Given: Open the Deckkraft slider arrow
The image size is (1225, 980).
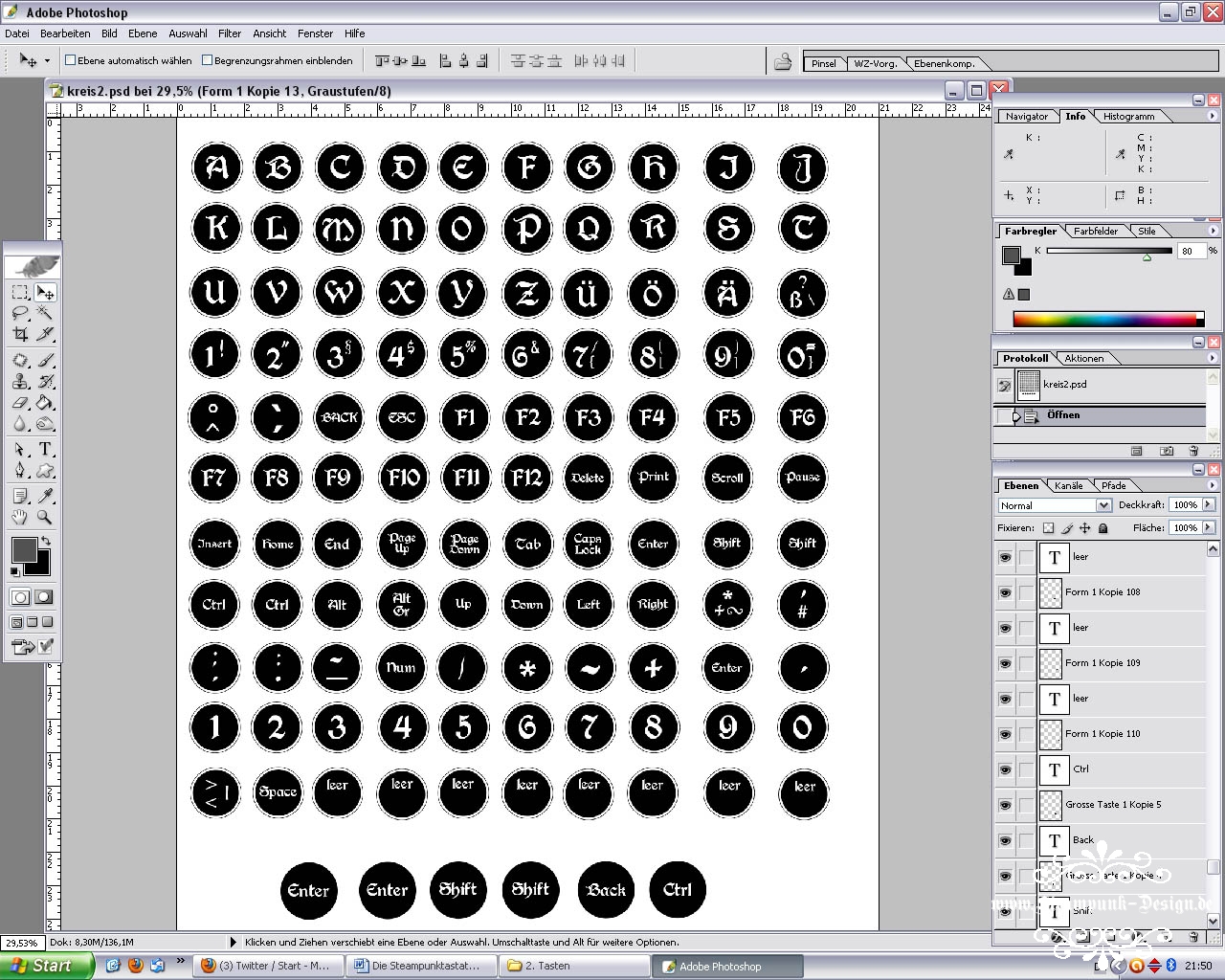Looking at the screenshot, I should (1209, 504).
